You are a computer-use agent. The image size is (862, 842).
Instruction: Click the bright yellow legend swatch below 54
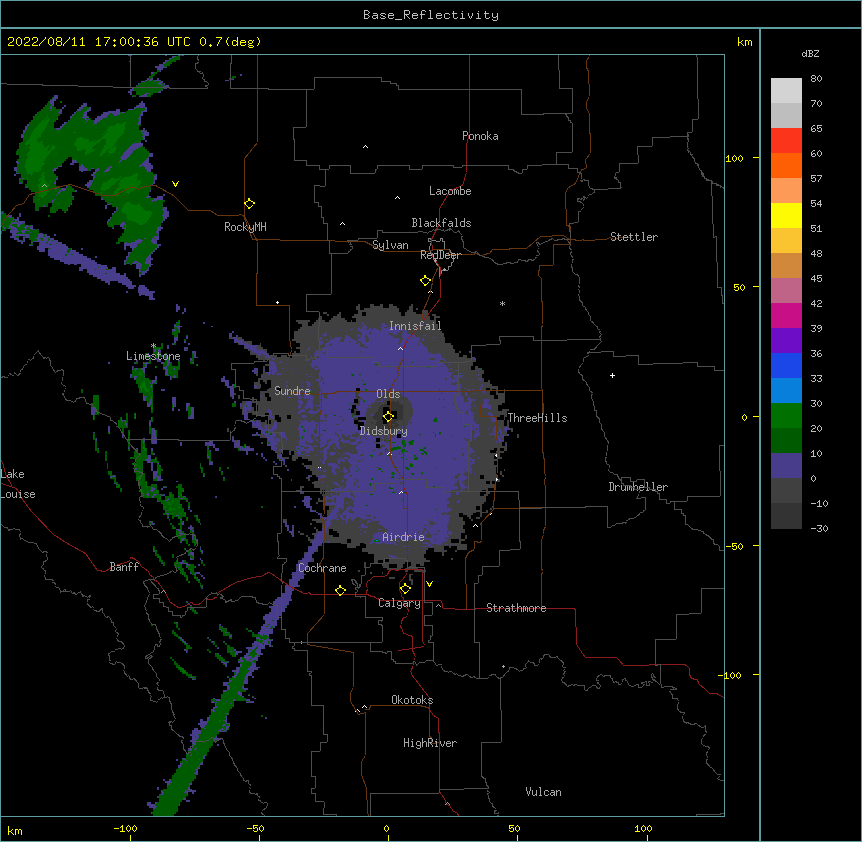[x=786, y=215]
